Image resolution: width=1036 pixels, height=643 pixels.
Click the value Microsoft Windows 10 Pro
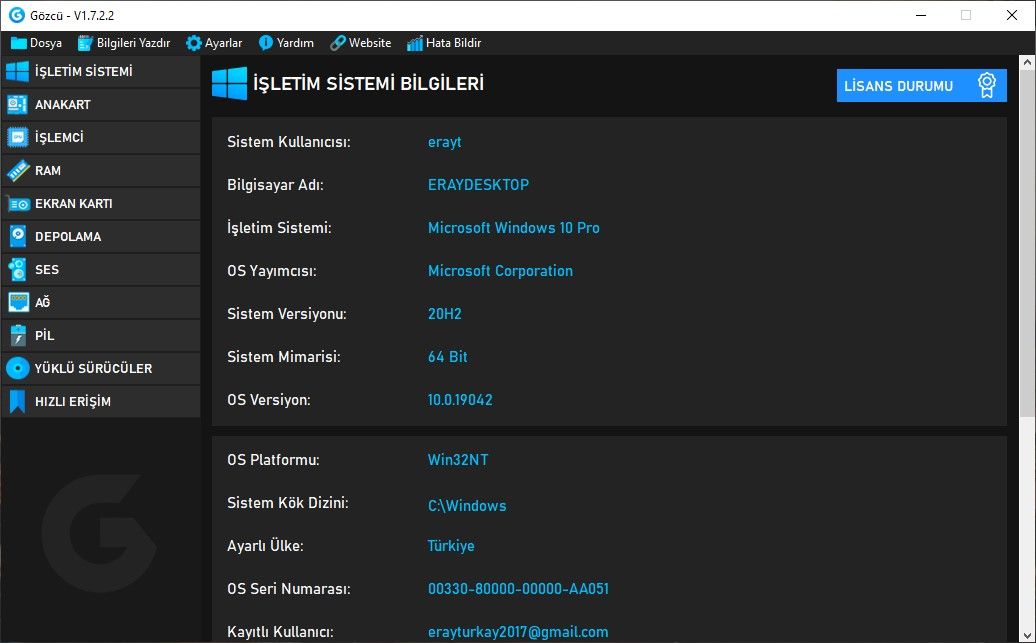pyautogui.click(x=513, y=228)
